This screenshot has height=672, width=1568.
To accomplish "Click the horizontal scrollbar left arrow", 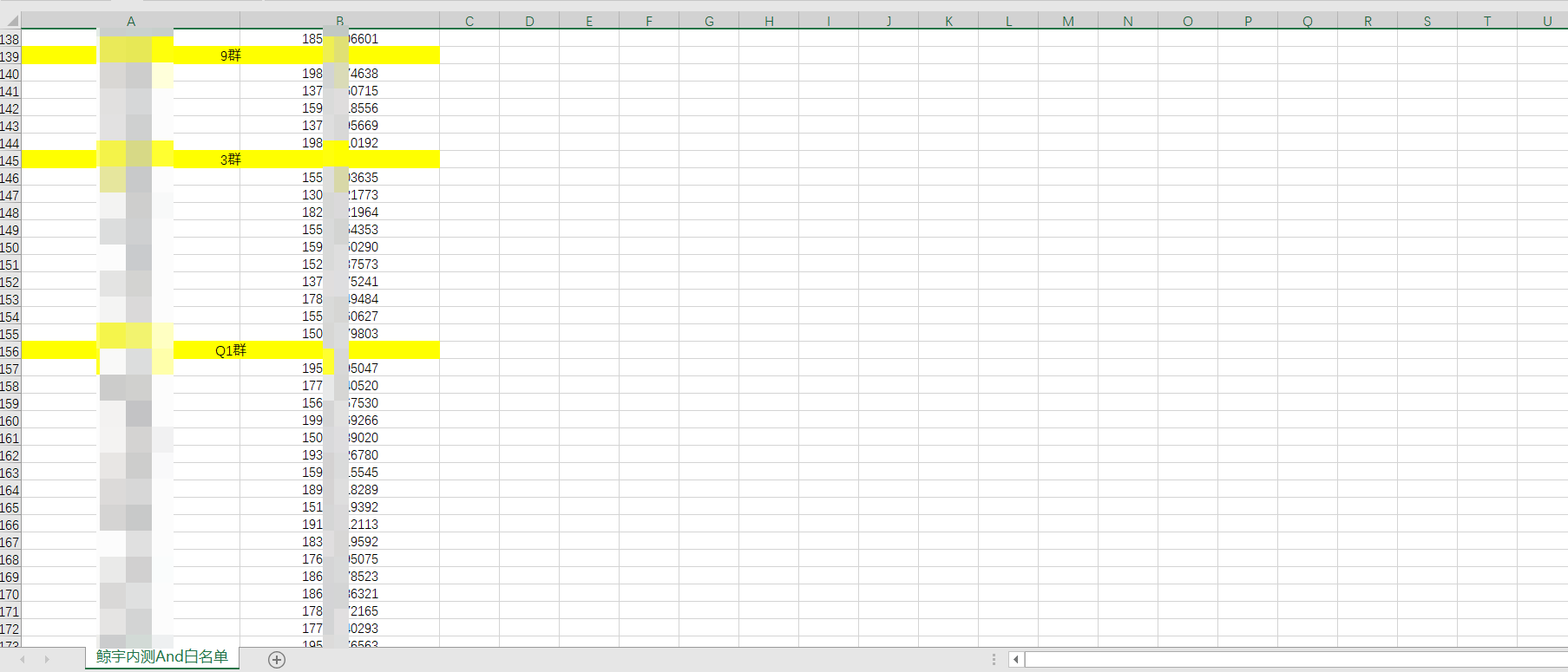I will [x=1015, y=660].
